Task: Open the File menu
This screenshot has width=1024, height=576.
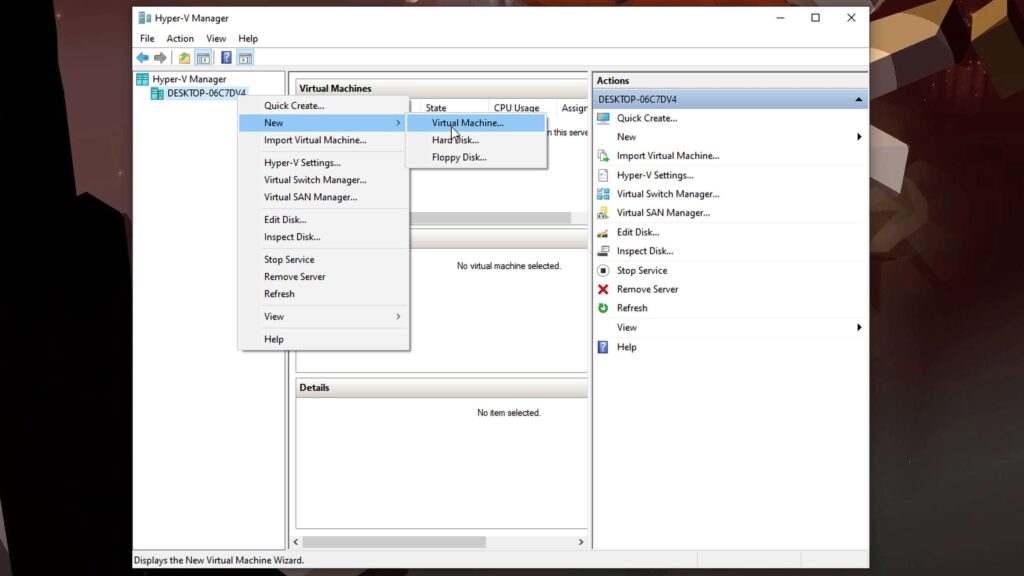Action: pyautogui.click(x=147, y=39)
